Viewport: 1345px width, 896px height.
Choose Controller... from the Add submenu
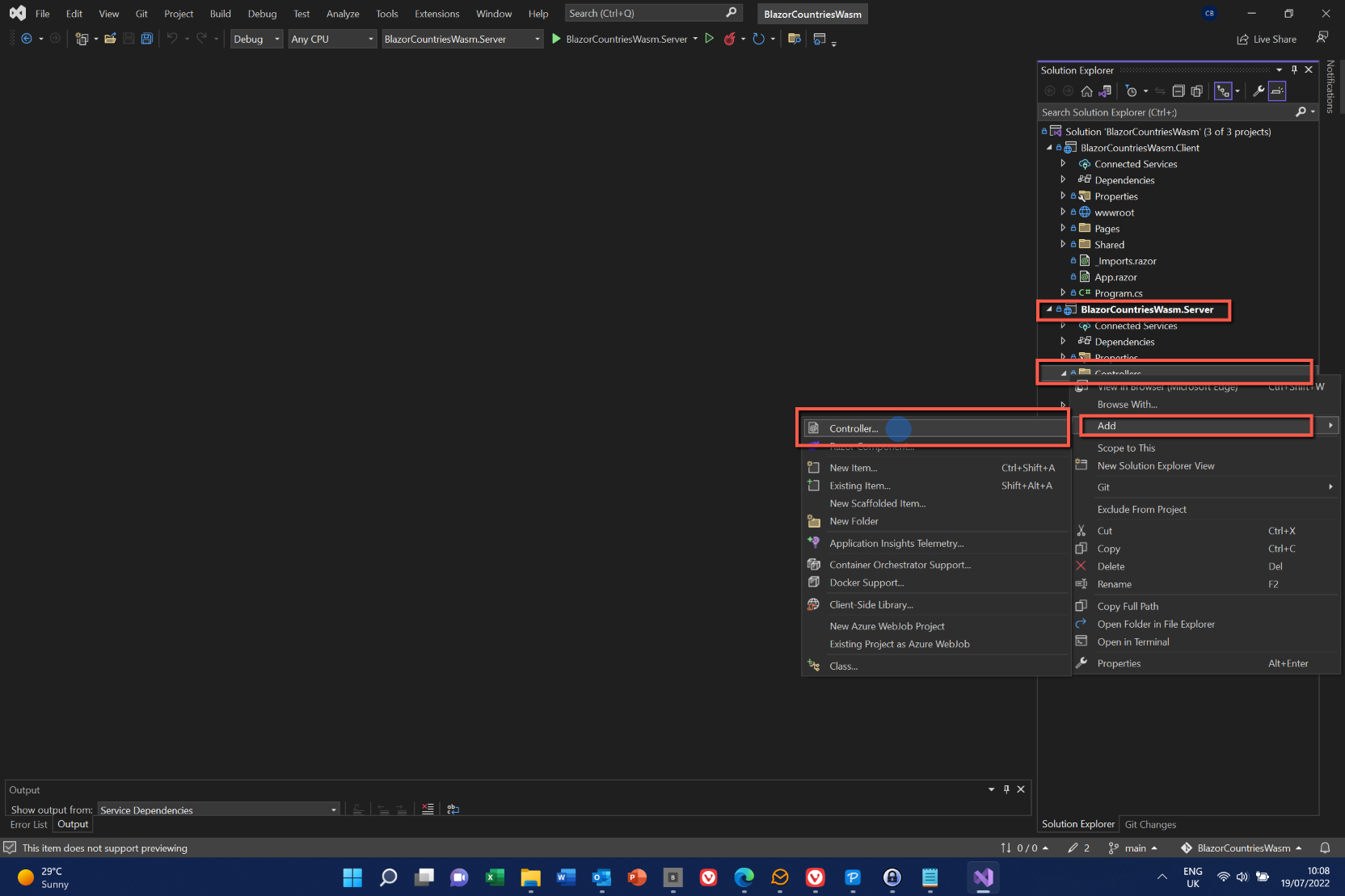854,429
